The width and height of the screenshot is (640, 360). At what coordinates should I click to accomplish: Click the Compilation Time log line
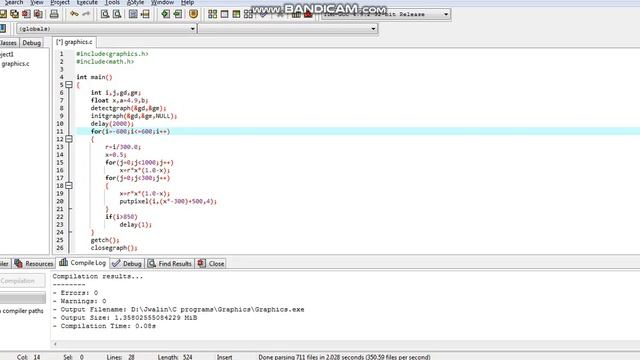pyautogui.click(x=104, y=326)
